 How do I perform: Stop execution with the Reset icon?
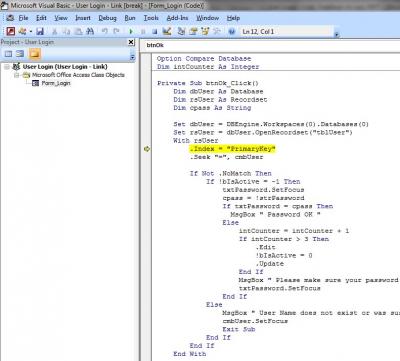coord(154,31)
